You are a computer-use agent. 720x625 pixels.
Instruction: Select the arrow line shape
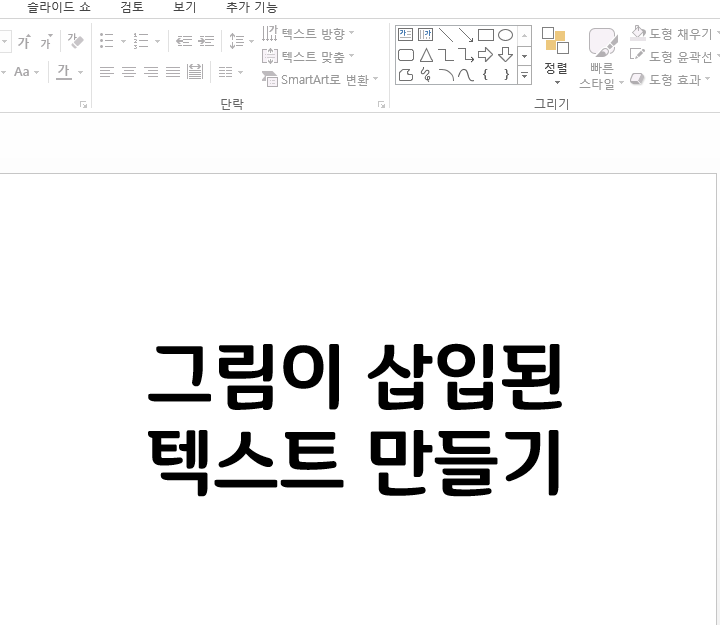click(466, 35)
